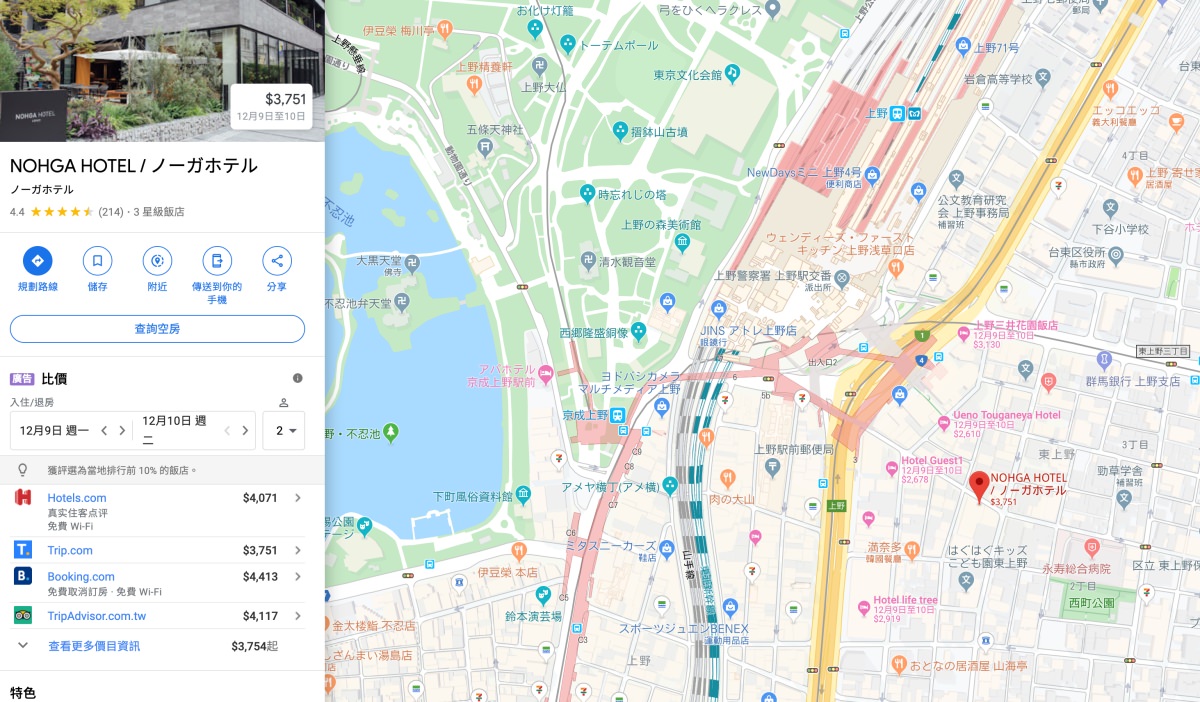
Task: Open the 下町風俗資料館 museum marker
Action: (x=523, y=495)
